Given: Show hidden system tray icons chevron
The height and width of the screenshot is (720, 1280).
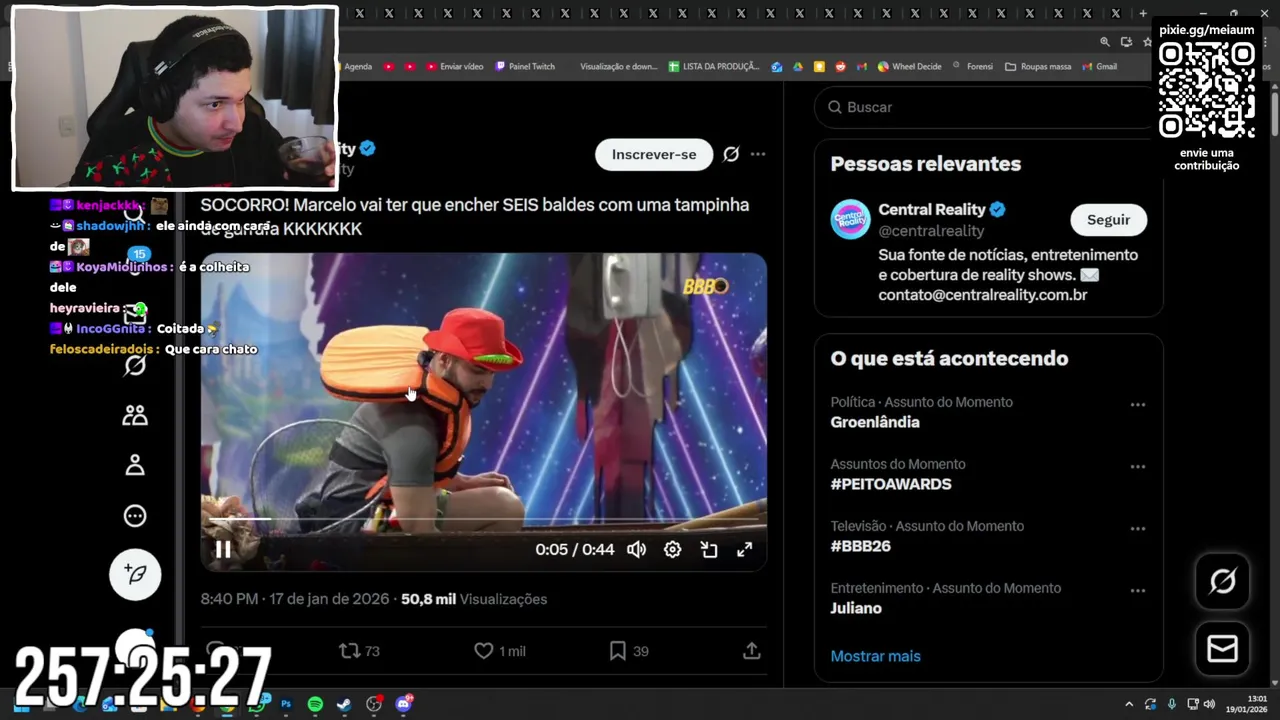Looking at the screenshot, I should point(1129,704).
